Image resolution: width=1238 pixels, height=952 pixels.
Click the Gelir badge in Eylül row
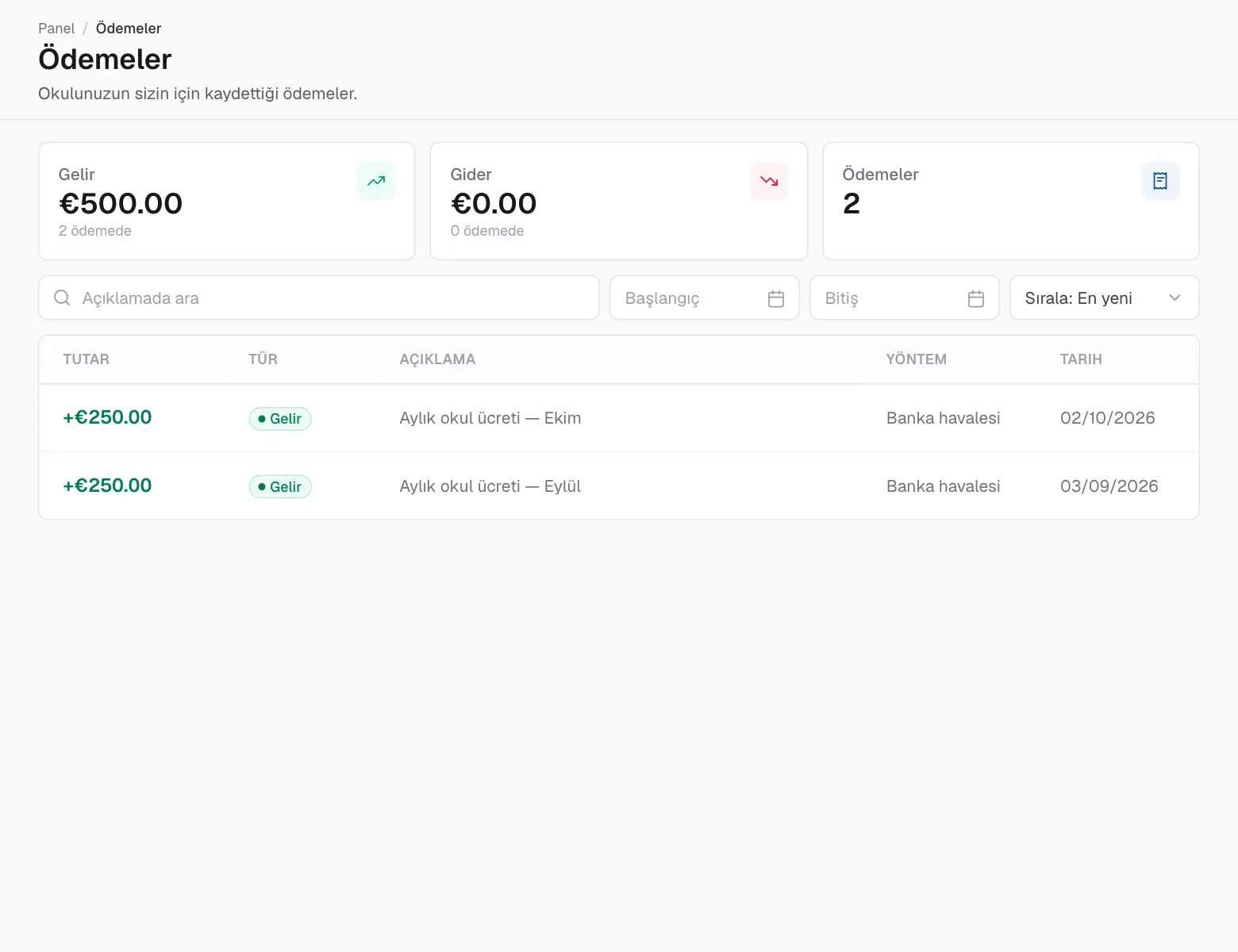click(x=280, y=486)
